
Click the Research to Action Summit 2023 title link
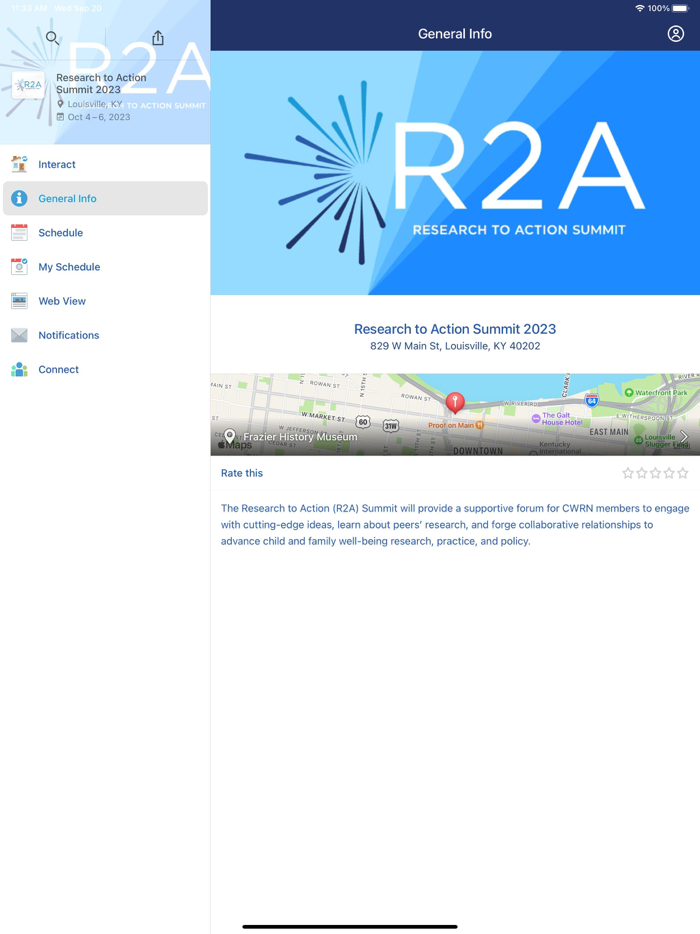[455, 329]
